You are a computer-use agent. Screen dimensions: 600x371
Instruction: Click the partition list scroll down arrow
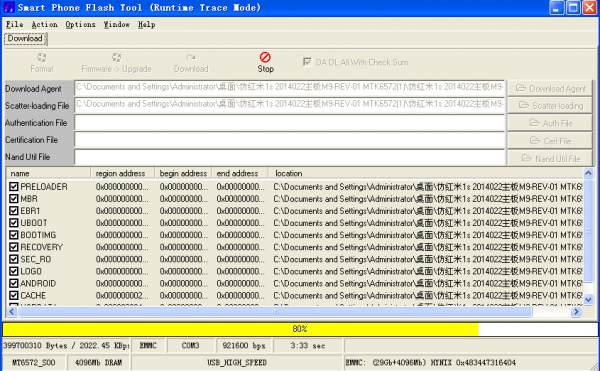point(589,299)
